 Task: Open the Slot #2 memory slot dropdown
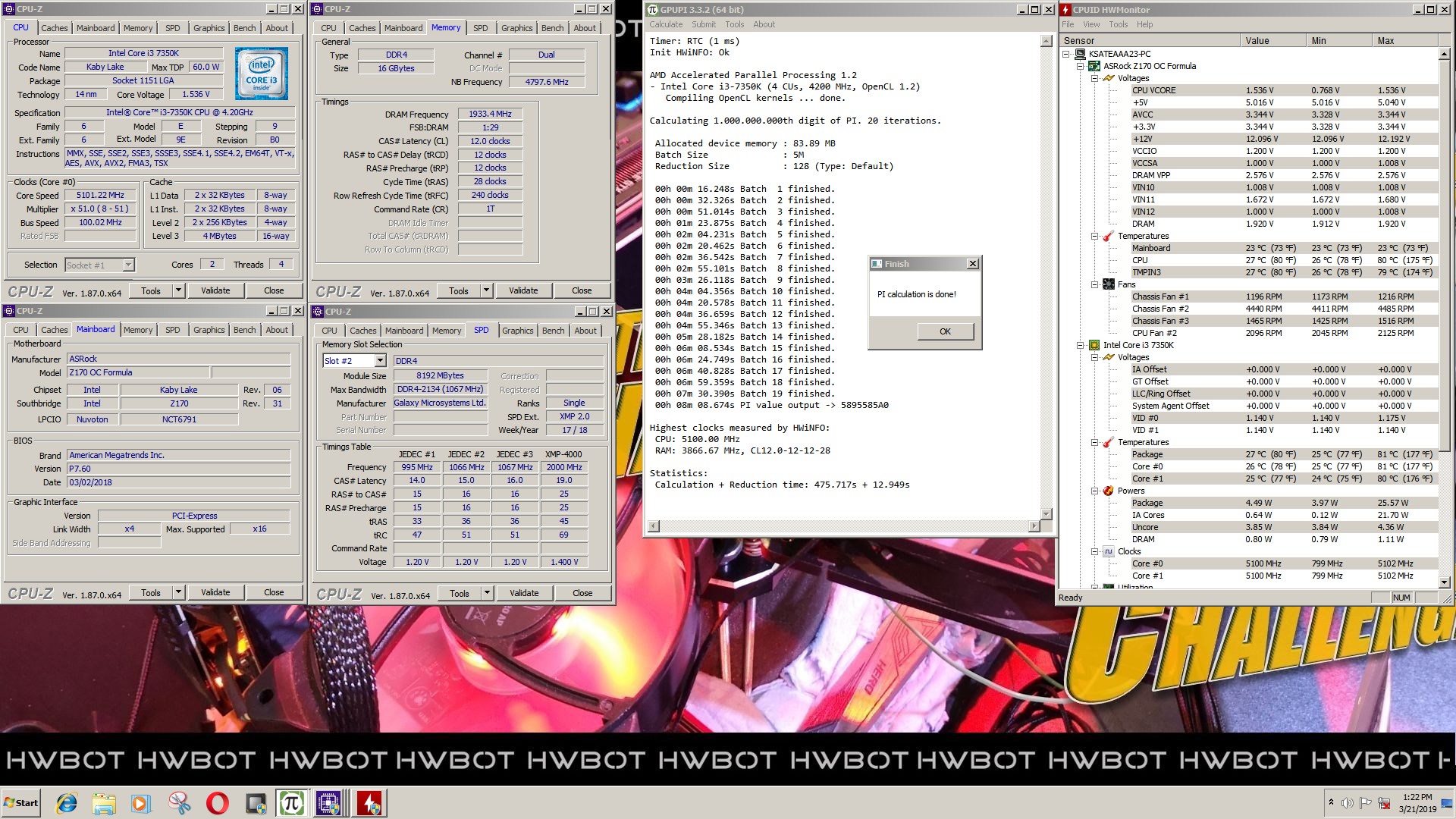[381, 361]
